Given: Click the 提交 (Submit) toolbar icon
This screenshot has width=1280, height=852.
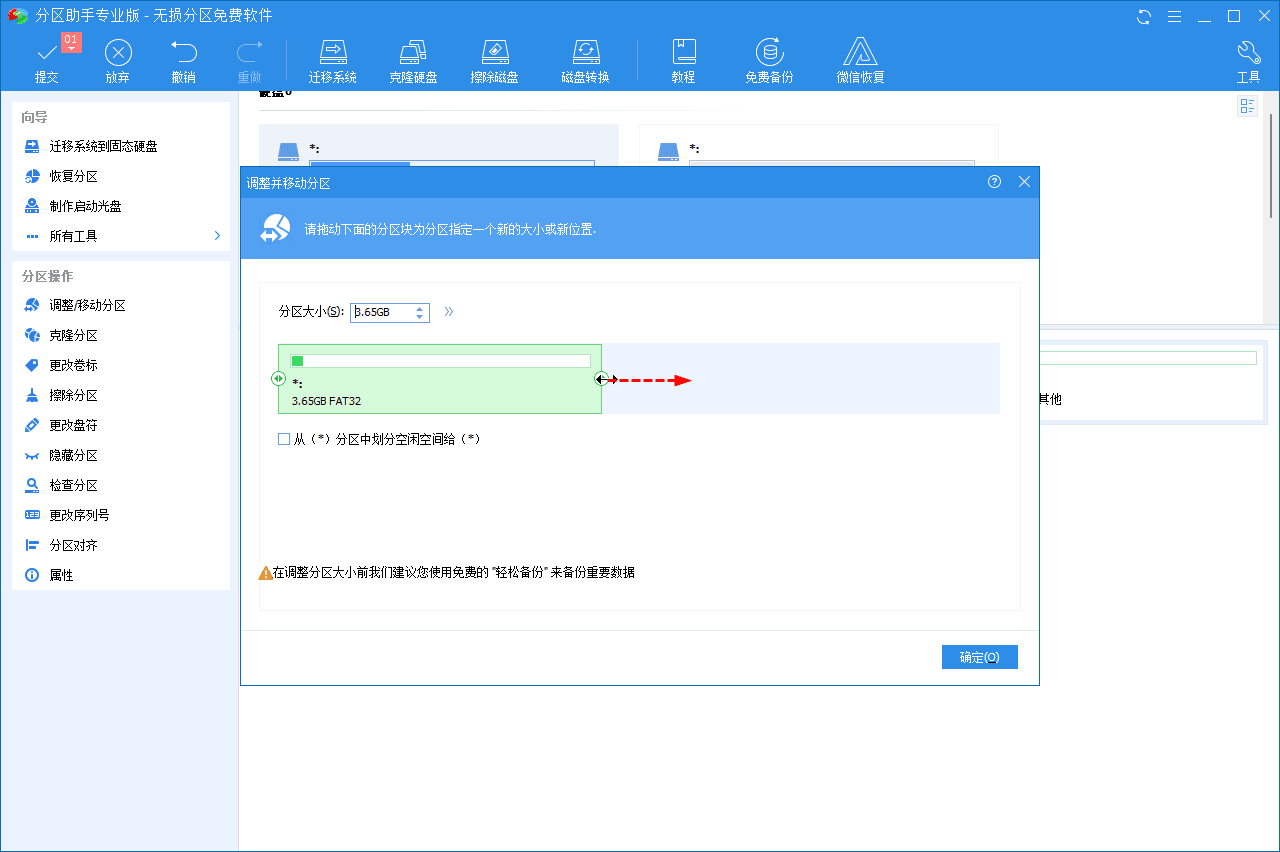Looking at the screenshot, I should [46, 61].
